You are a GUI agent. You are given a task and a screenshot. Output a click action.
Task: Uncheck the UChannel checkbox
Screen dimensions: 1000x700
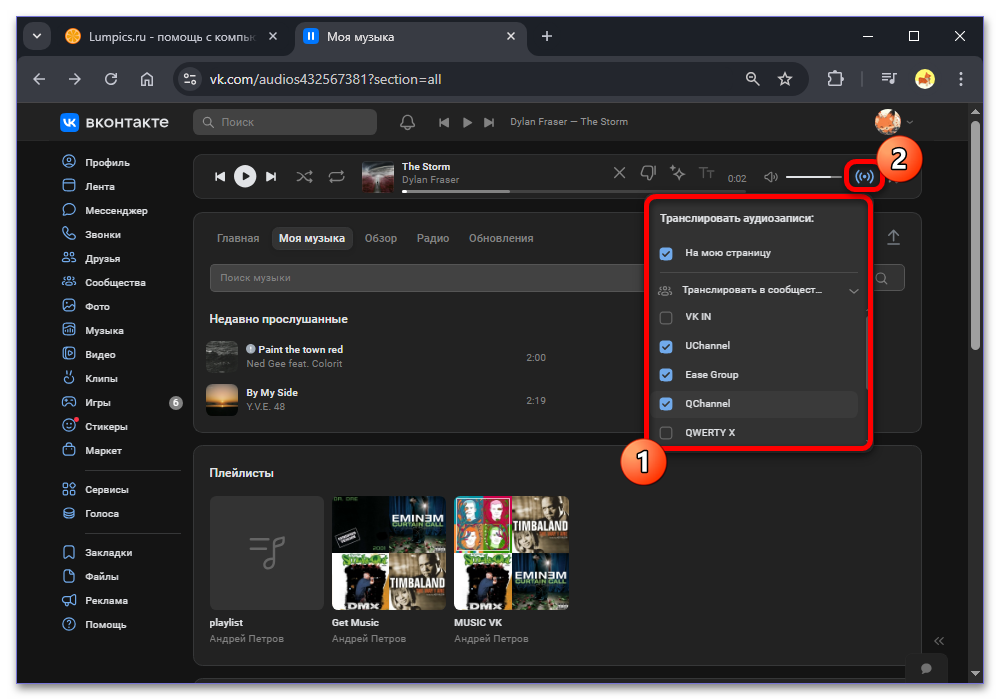666,346
